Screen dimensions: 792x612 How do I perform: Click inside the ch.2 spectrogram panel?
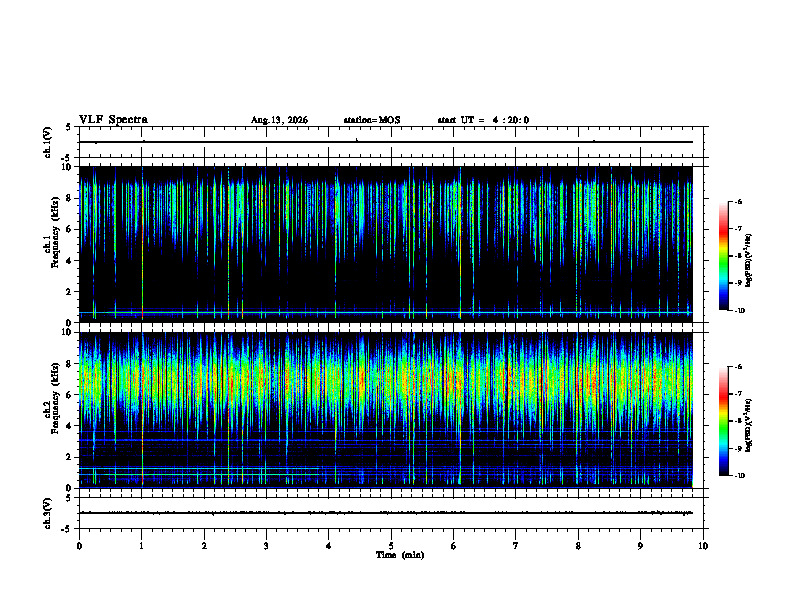click(x=391, y=410)
